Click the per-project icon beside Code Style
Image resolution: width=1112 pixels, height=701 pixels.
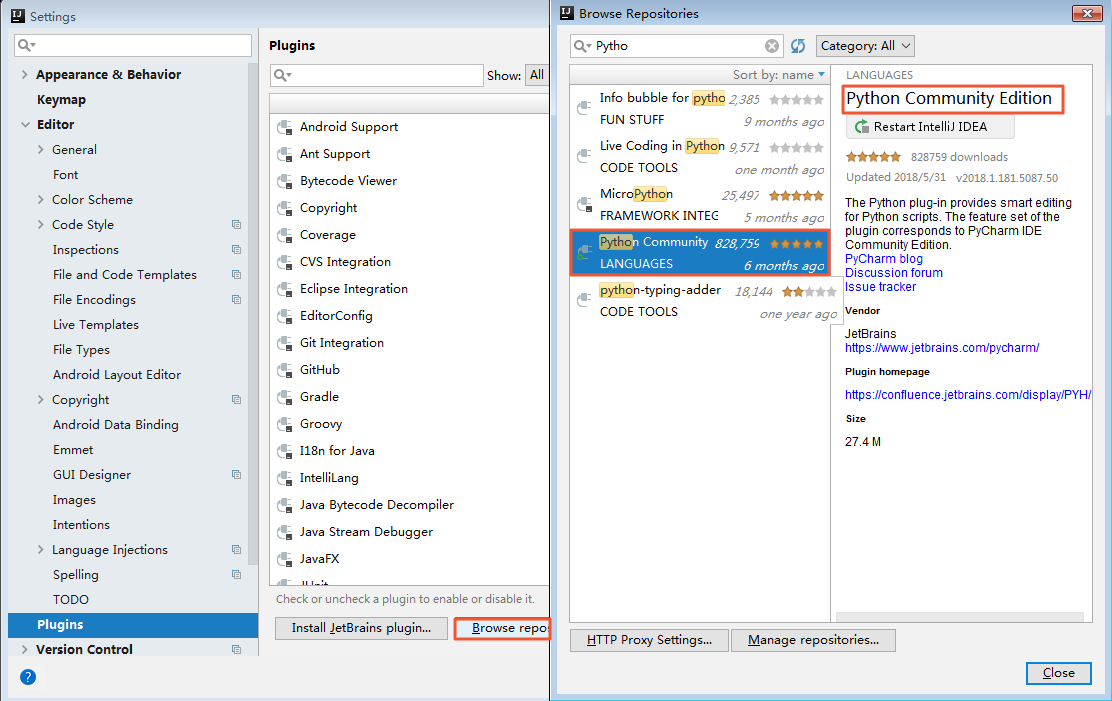click(236, 225)
